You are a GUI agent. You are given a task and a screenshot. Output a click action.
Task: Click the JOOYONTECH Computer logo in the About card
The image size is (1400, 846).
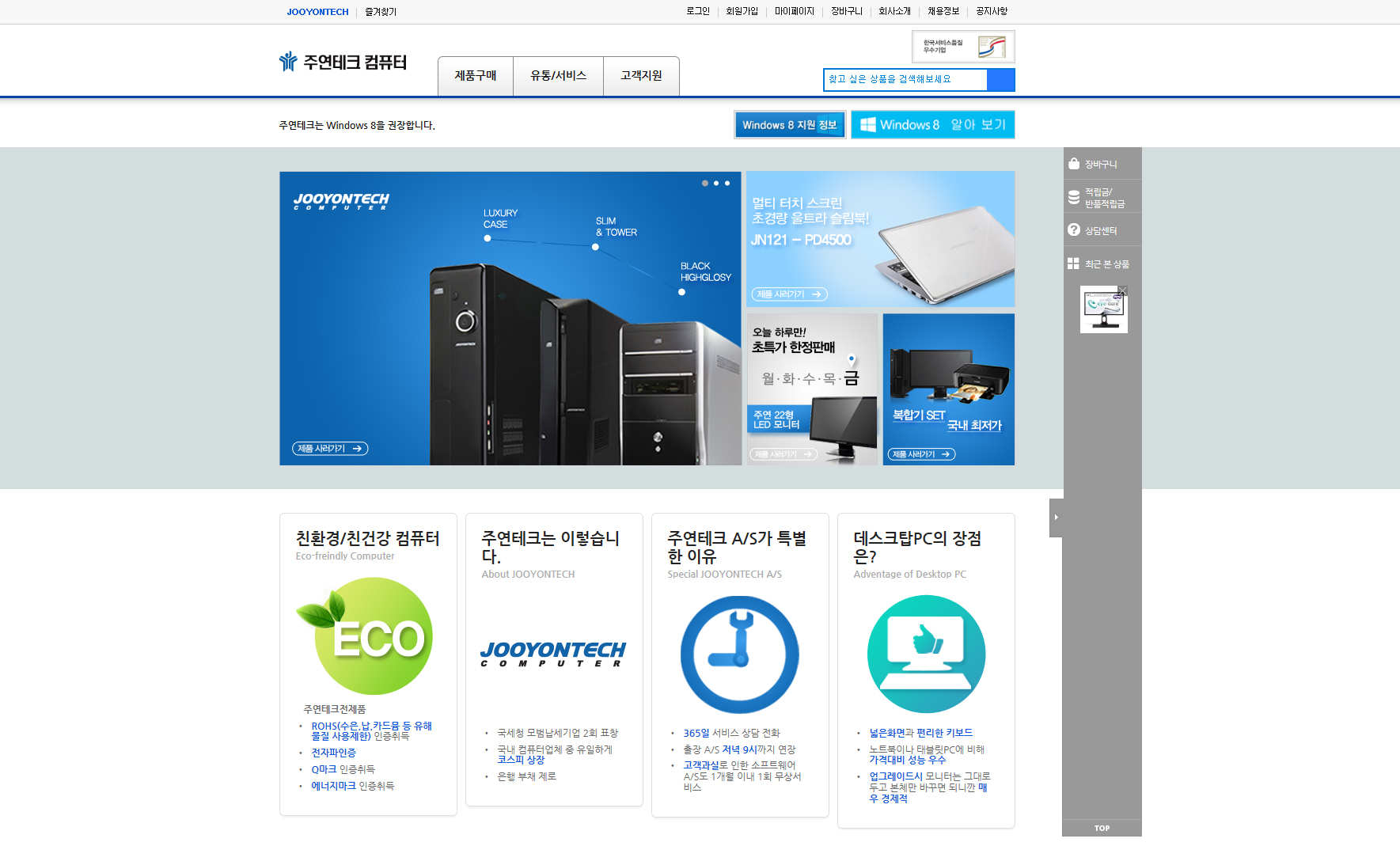tap(552, 654)
